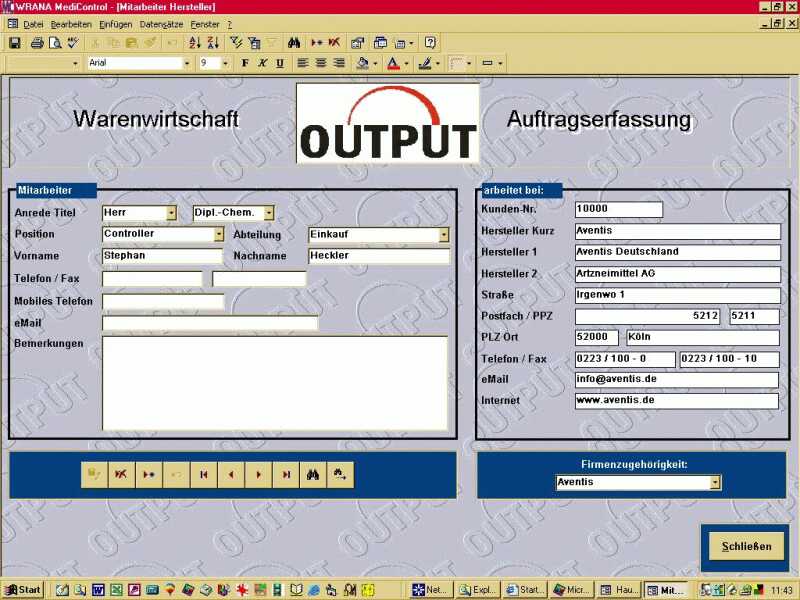Expand the Titel dropdown showing Dipl.-Chem.
This screenshot has height=600, width=800.
pos(269,213)
